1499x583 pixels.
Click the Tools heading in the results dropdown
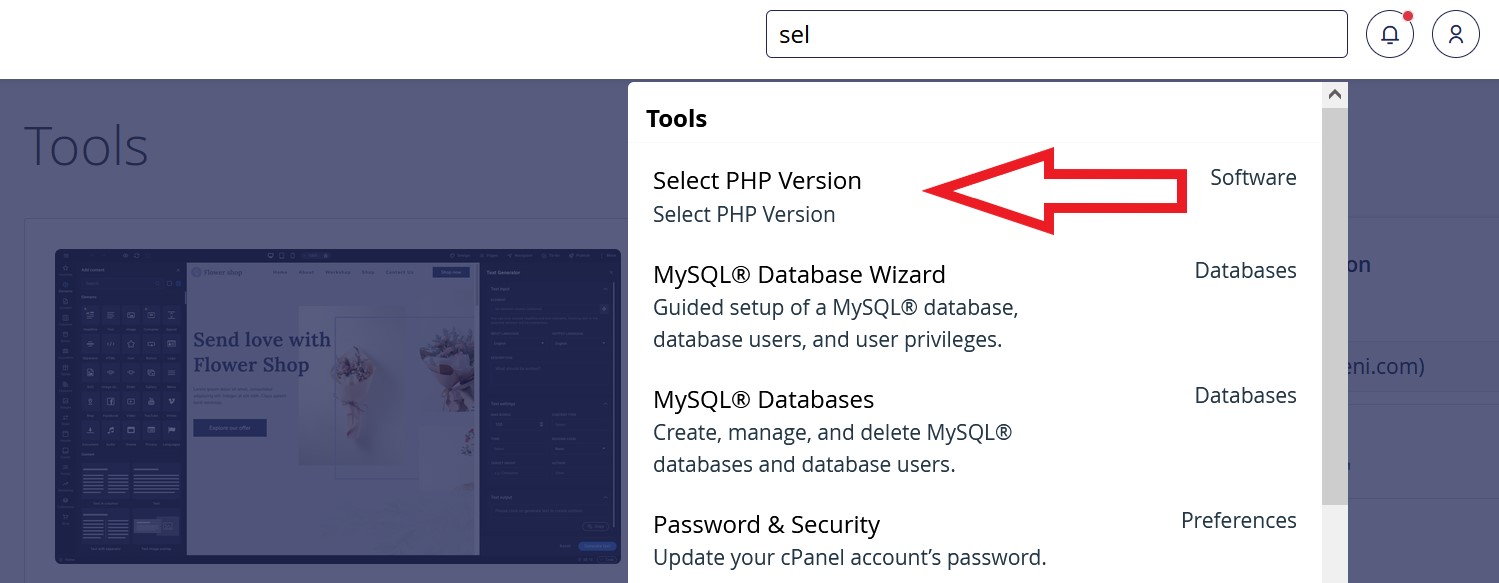(x=676, y=118)
